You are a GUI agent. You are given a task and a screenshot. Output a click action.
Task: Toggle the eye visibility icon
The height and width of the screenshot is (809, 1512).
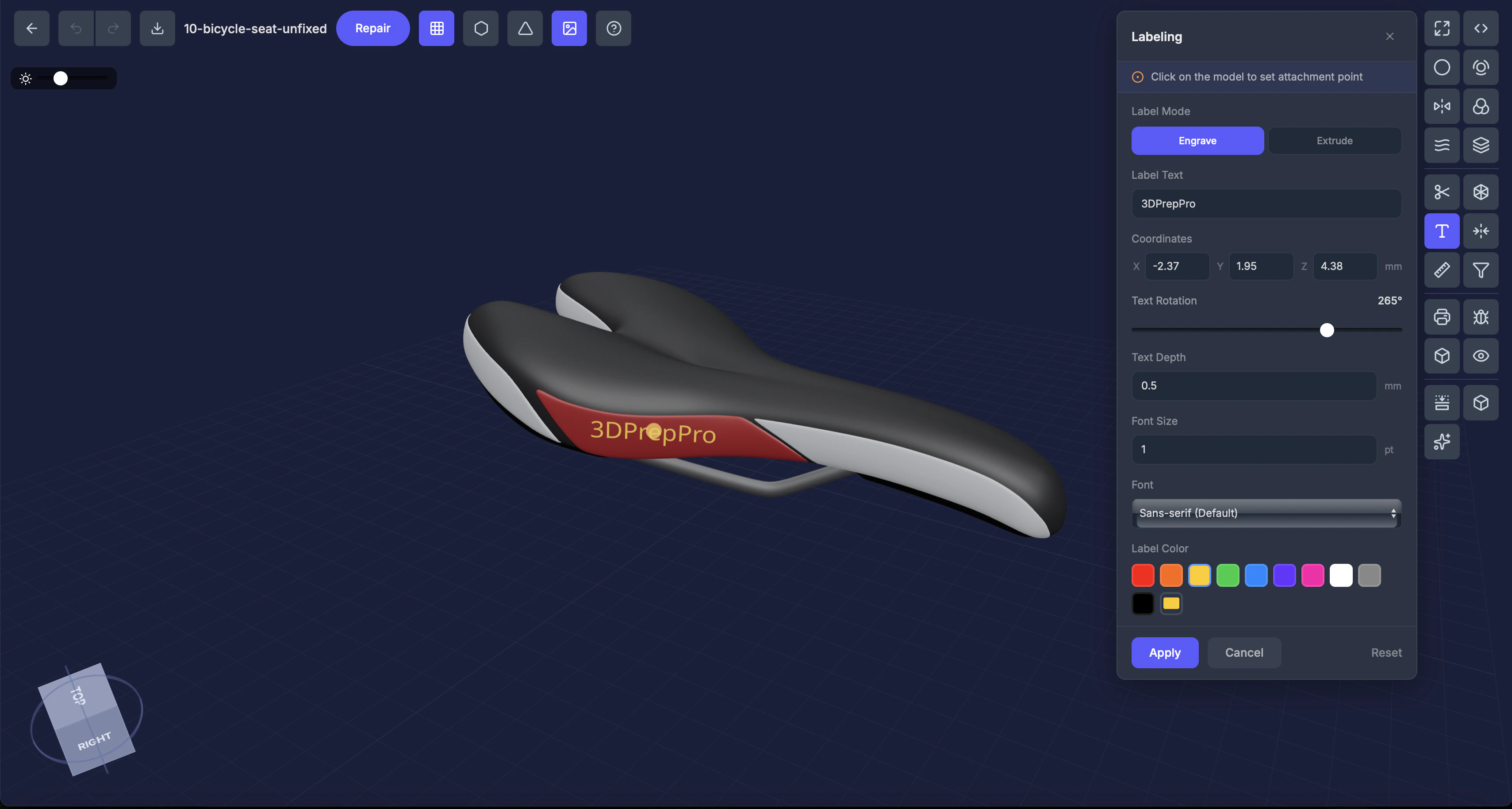pyautogui.click(x=1481, y=356)
